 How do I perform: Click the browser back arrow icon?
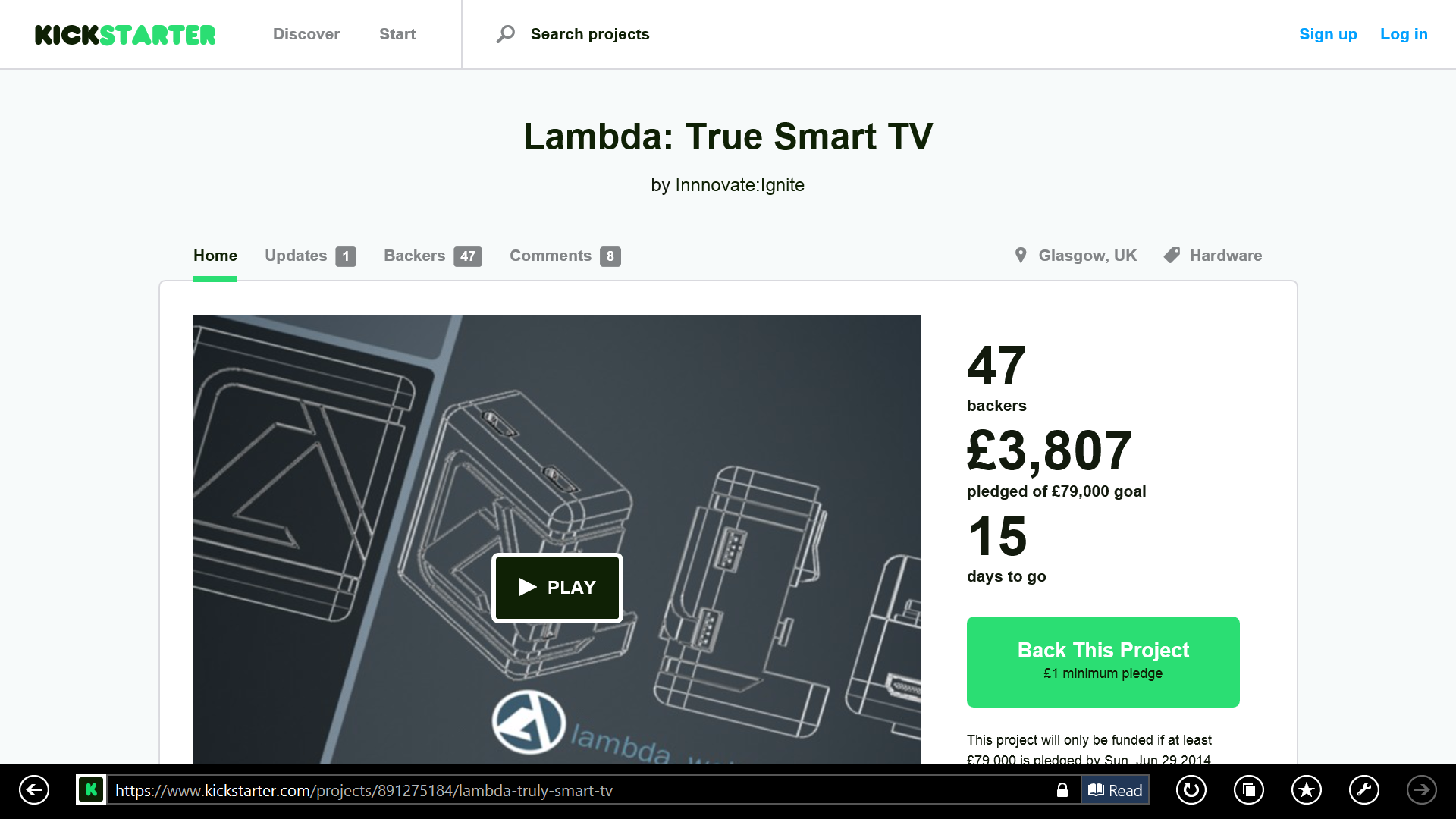point(34,790)
